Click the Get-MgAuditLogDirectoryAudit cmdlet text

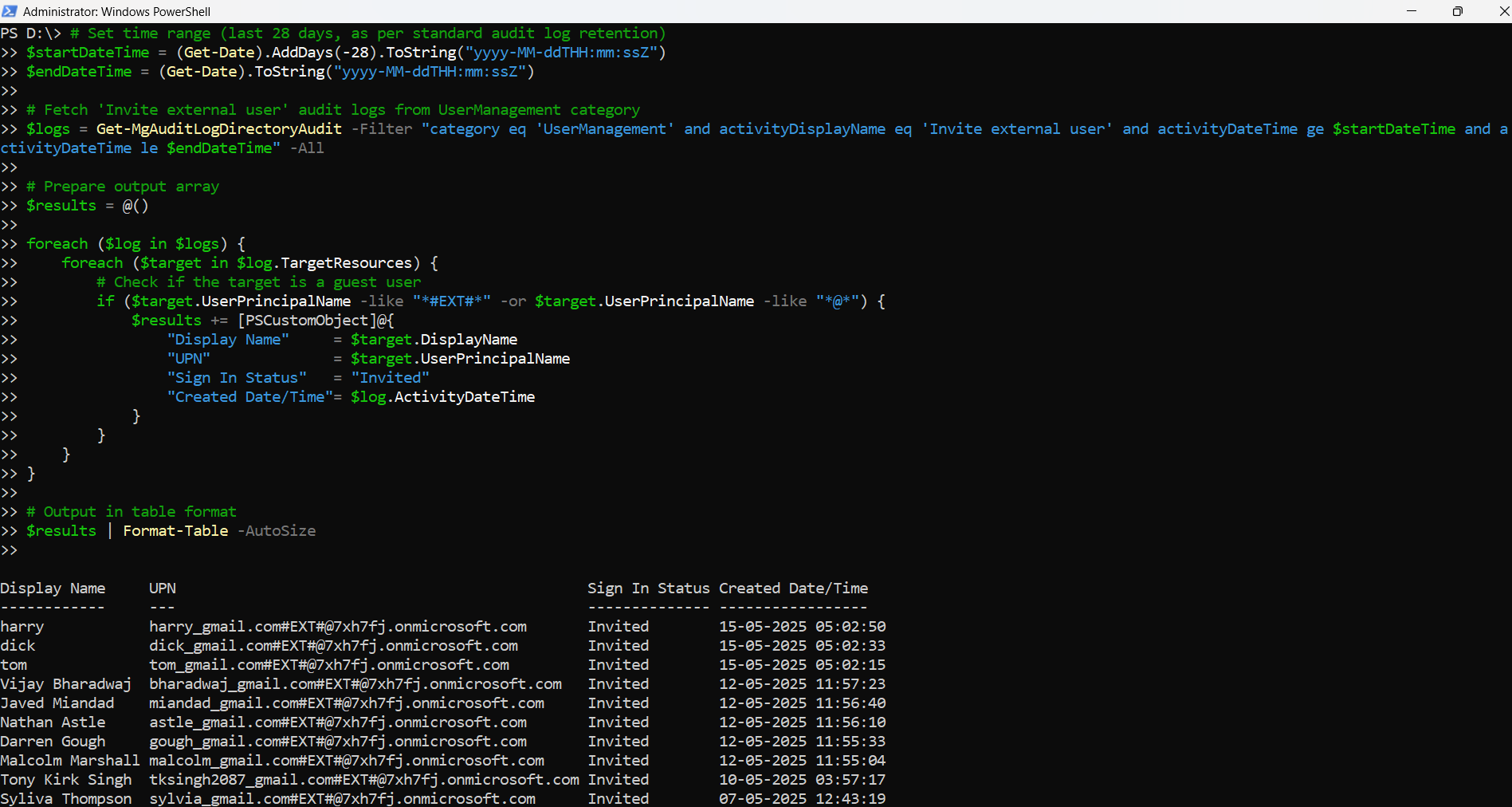coord(218,129)
